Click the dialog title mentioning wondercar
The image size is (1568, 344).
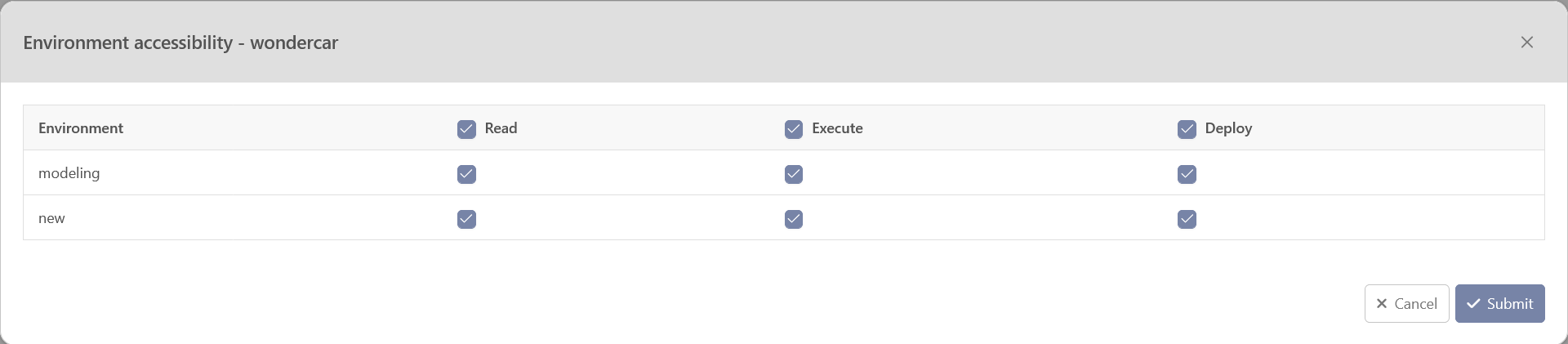click(x=180, y=42)
